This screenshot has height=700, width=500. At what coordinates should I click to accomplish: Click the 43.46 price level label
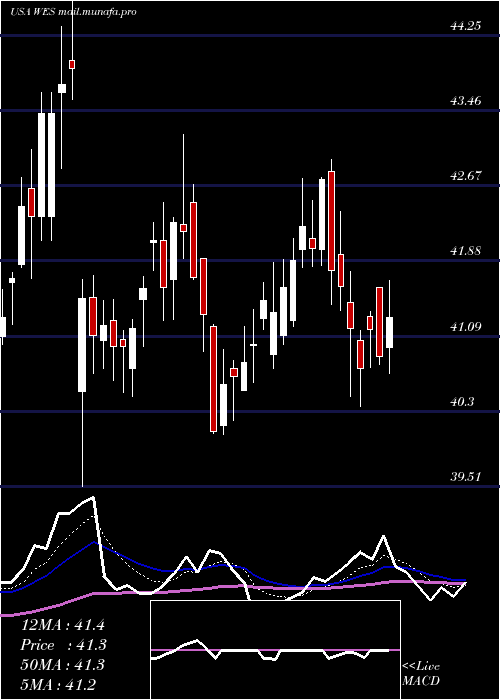(x=465, y=101)
